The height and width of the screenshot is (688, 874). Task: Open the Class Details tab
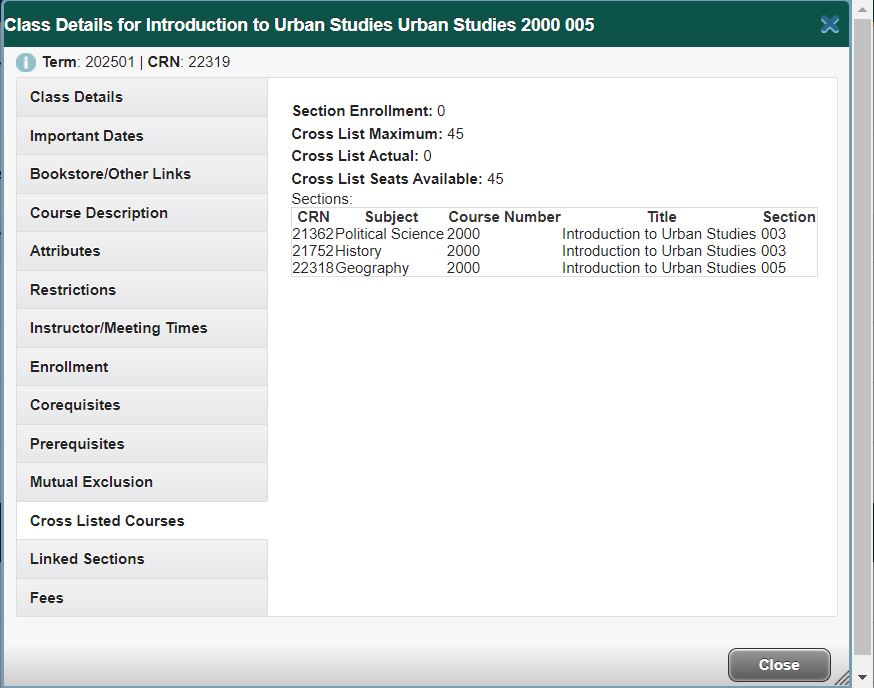142,97
